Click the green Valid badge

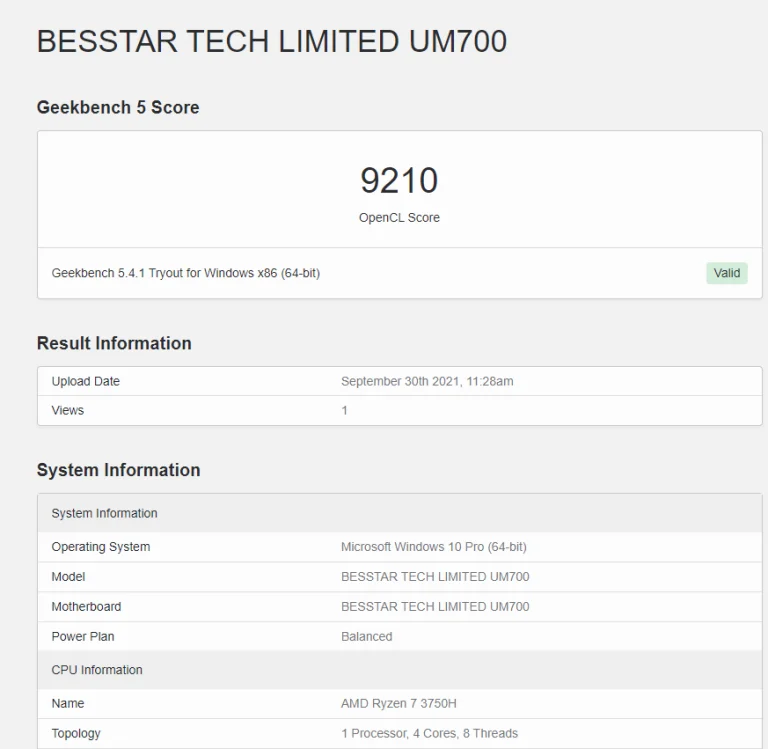(727, 273)
